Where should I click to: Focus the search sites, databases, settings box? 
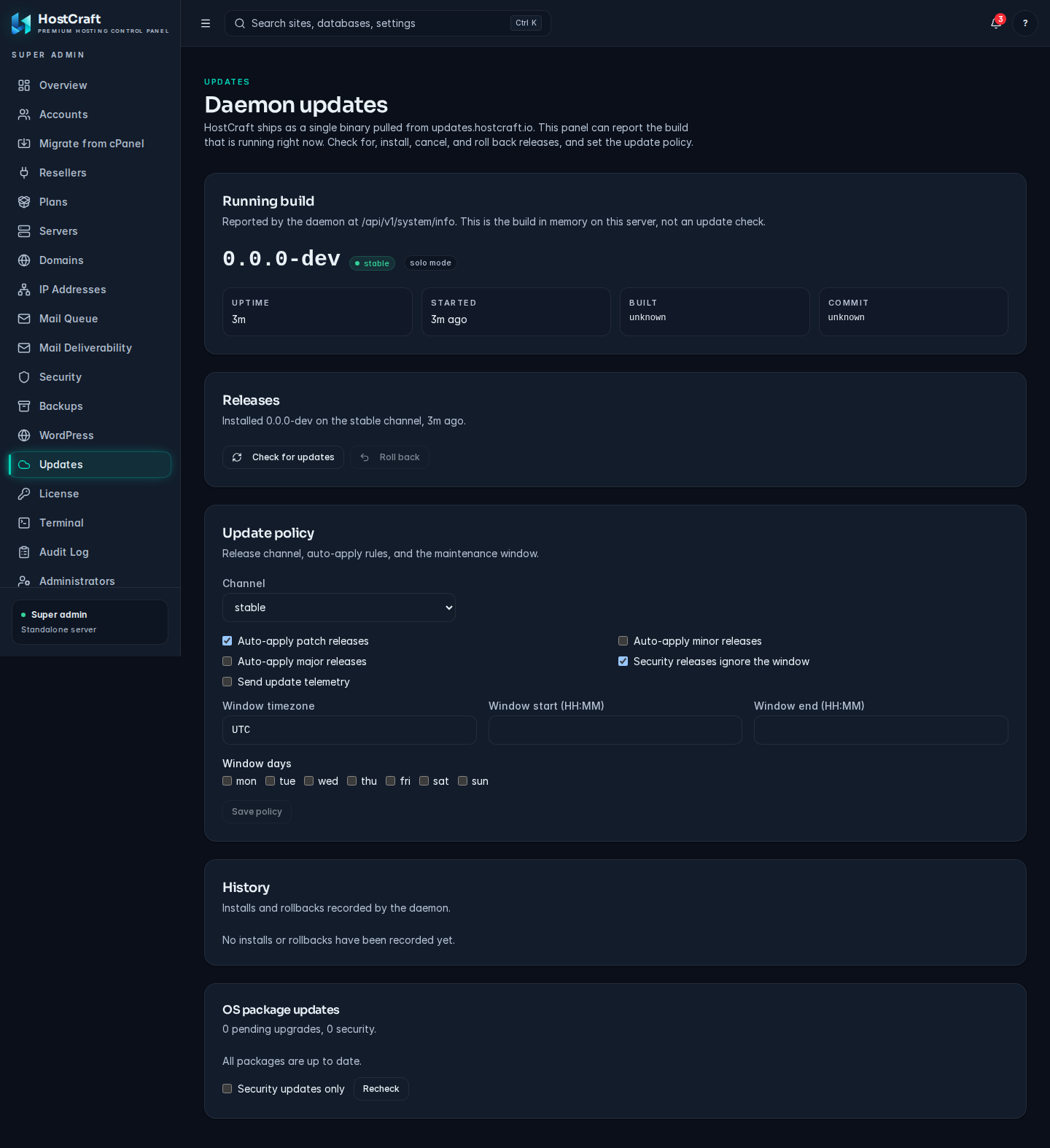[x=388, y=23]
